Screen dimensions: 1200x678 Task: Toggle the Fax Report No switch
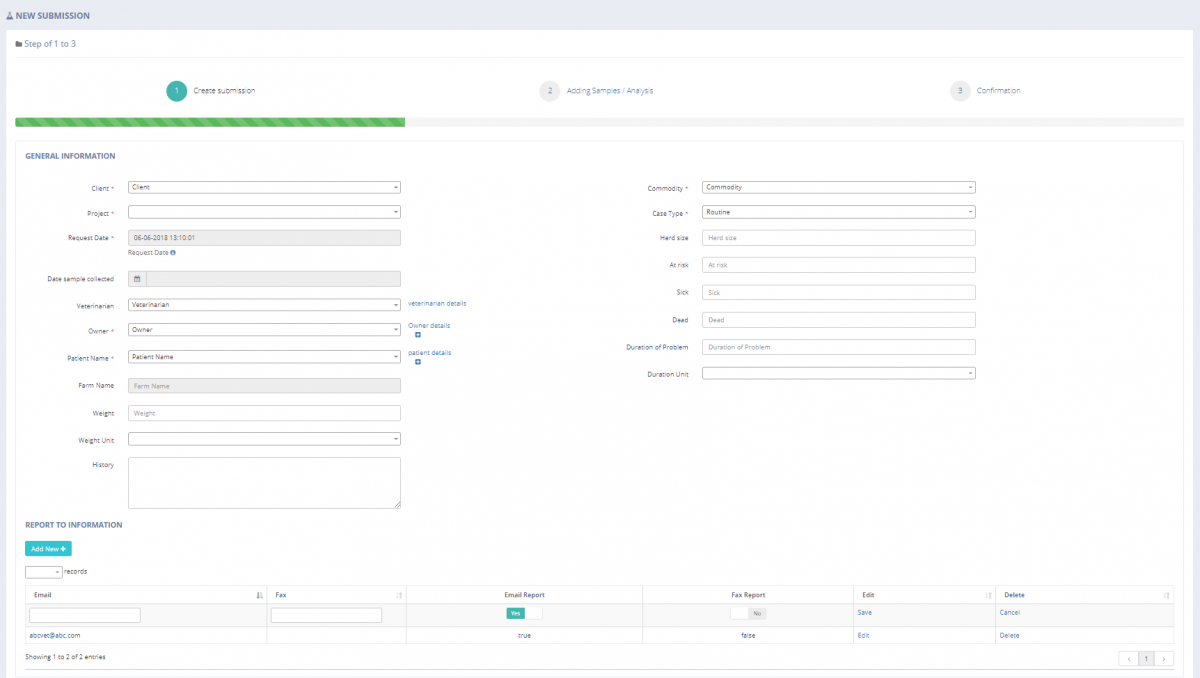(x=748, y=613)
